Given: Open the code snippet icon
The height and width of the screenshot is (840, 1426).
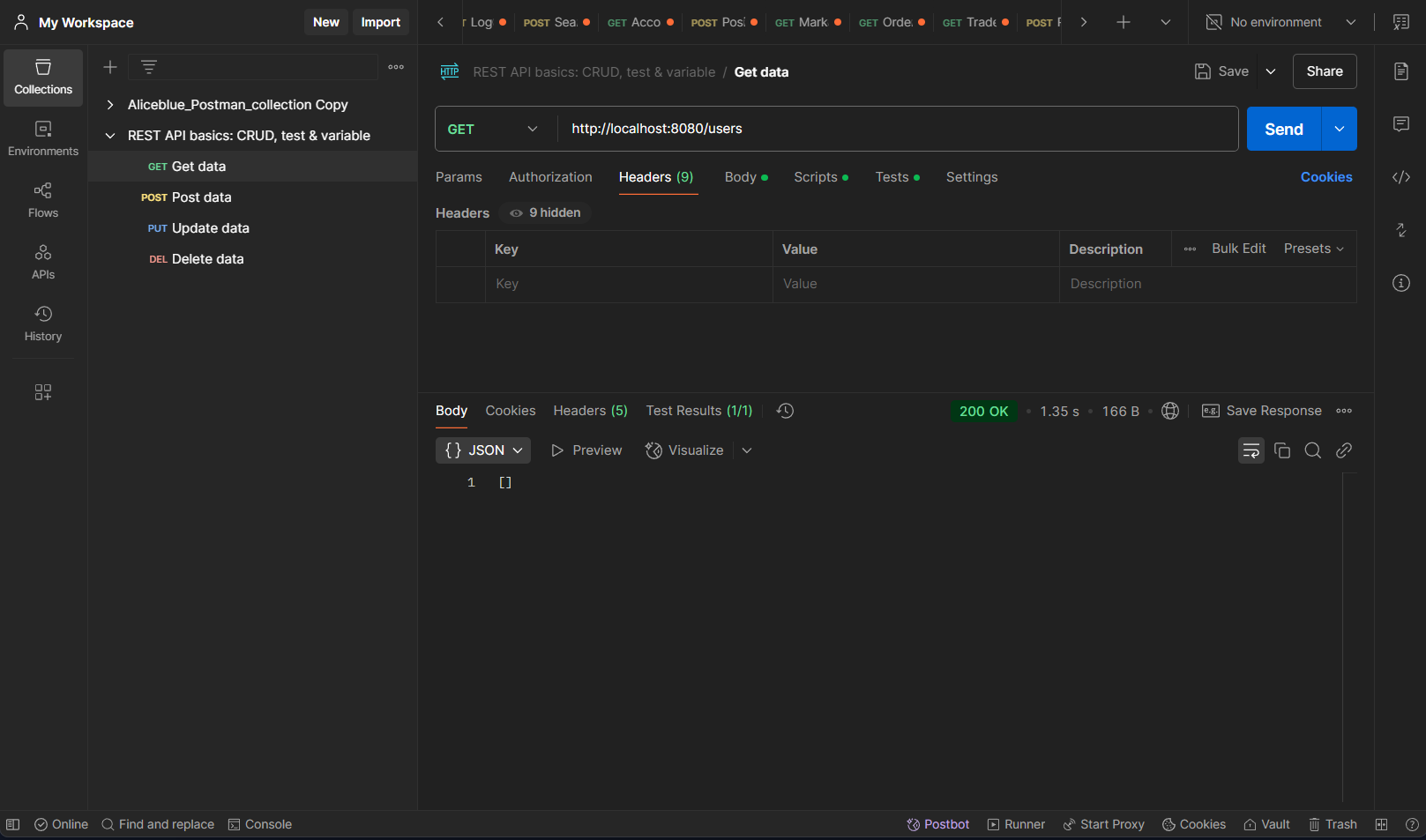Looking at the screenshot, I should coord(1401,177).
